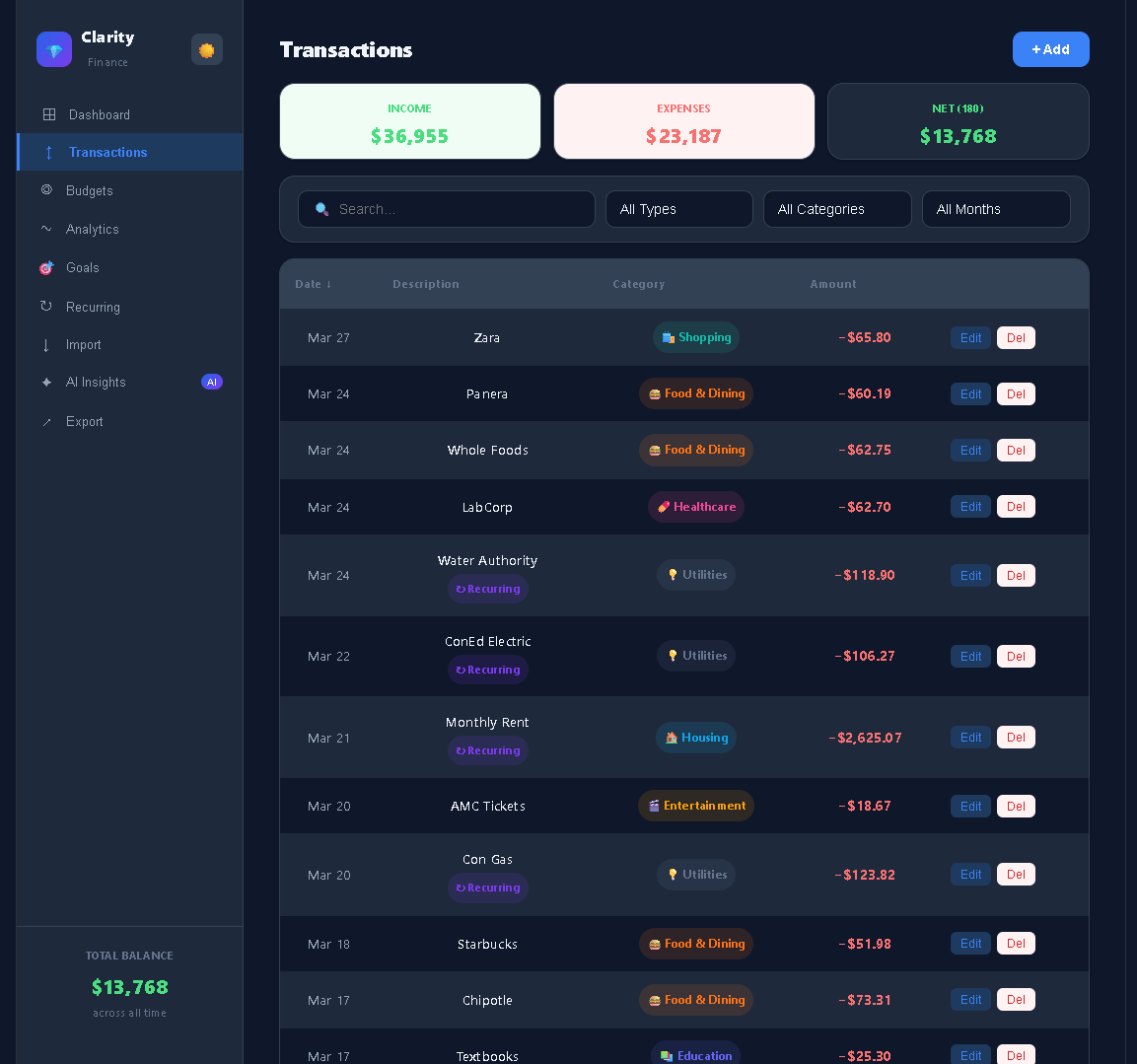Open the Transactions sidebar item
Screen dimensions: 1137x1064
tap(130, 152)
